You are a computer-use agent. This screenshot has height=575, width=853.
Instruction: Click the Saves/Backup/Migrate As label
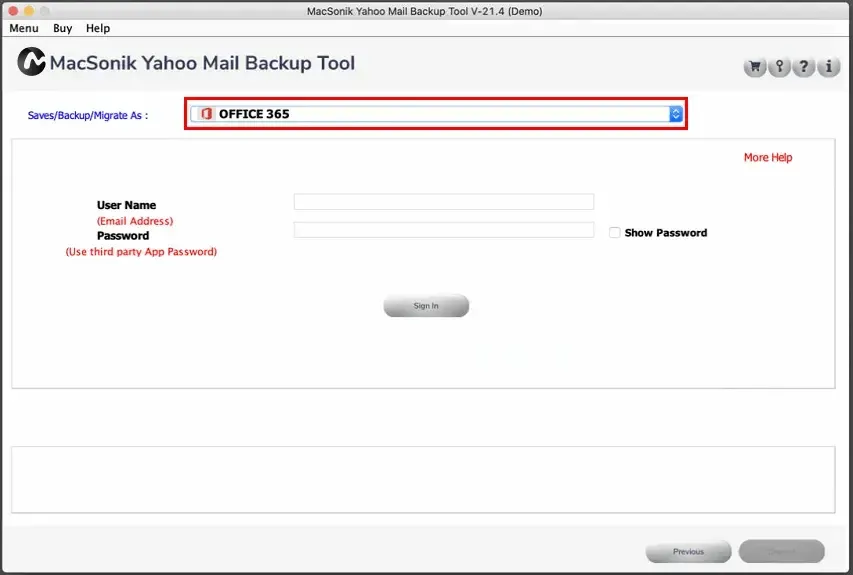click(x=88, y=115)
